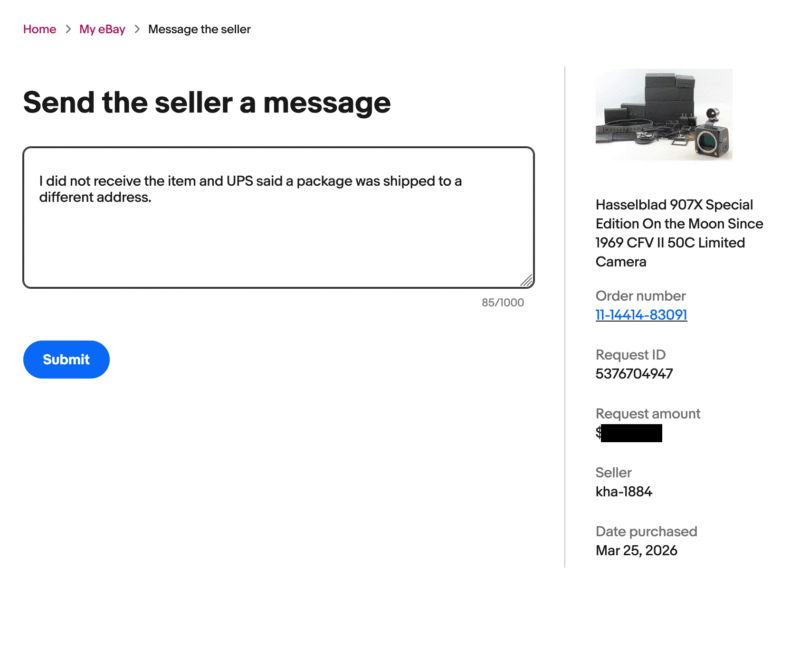800x645 pixels.
Task: View the Hasselblad camera product thumbnail
Action: 664,113
